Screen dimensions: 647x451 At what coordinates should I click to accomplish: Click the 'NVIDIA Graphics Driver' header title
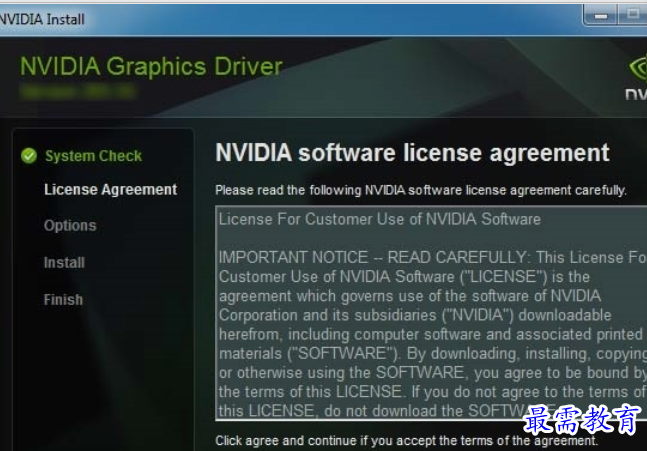click(151, 66)
